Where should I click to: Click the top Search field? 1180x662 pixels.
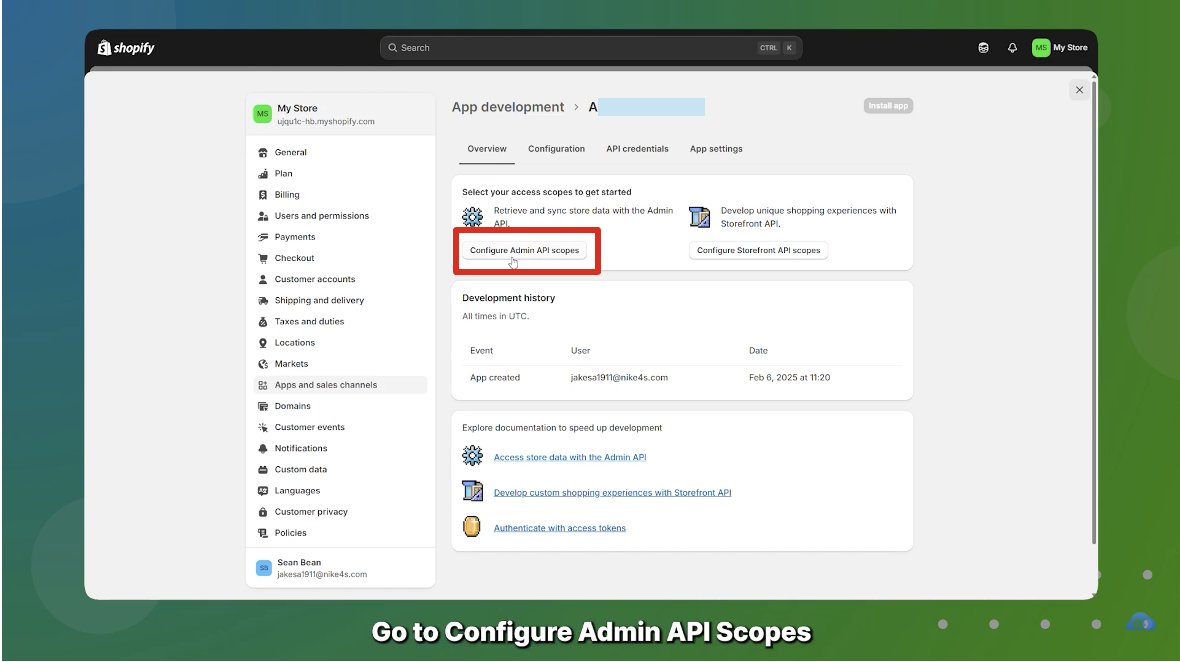[x=591, y=47]
